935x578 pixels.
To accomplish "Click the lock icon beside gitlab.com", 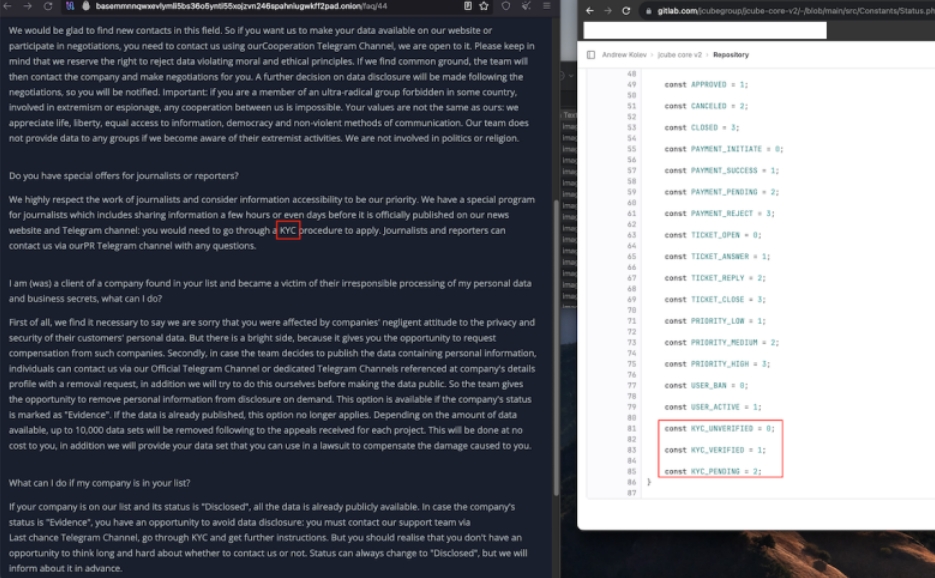I will point(649,11).
